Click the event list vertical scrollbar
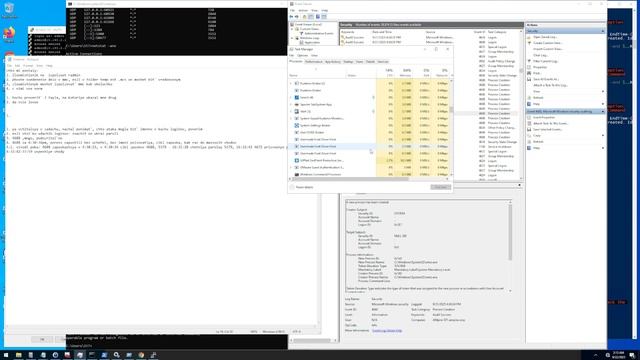The width and height of the screenshot is (640, 360). 521,71
